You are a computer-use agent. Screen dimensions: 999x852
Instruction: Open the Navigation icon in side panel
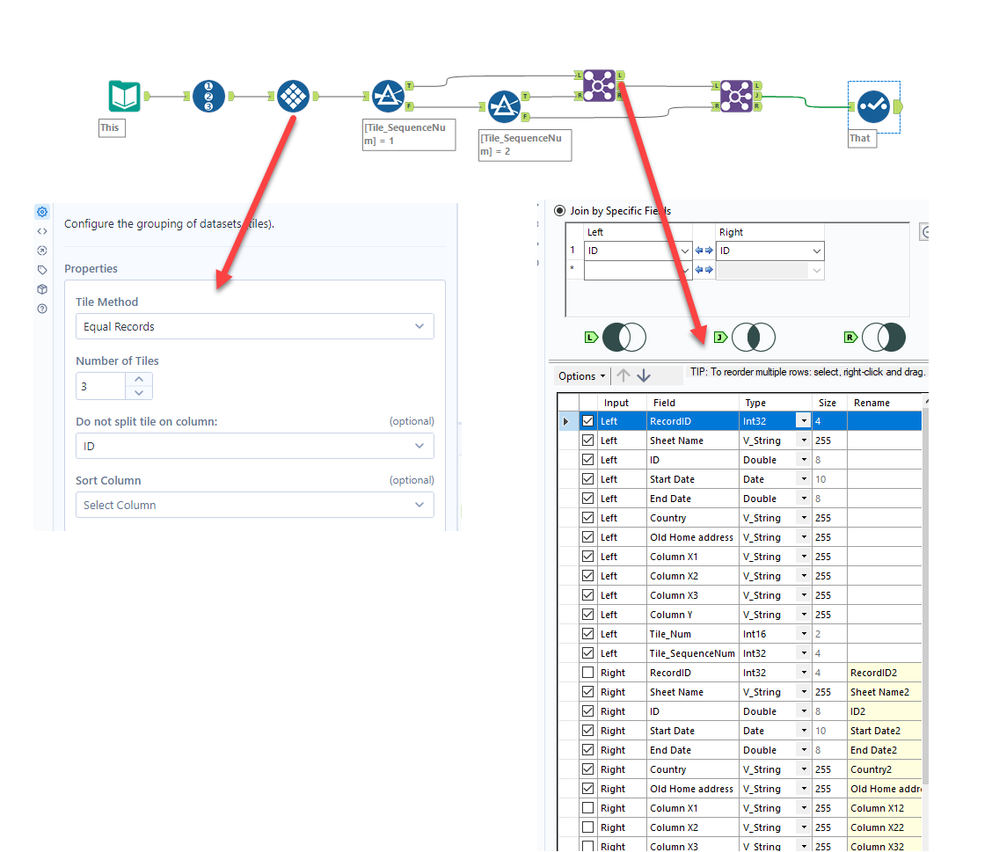[42, 250]
